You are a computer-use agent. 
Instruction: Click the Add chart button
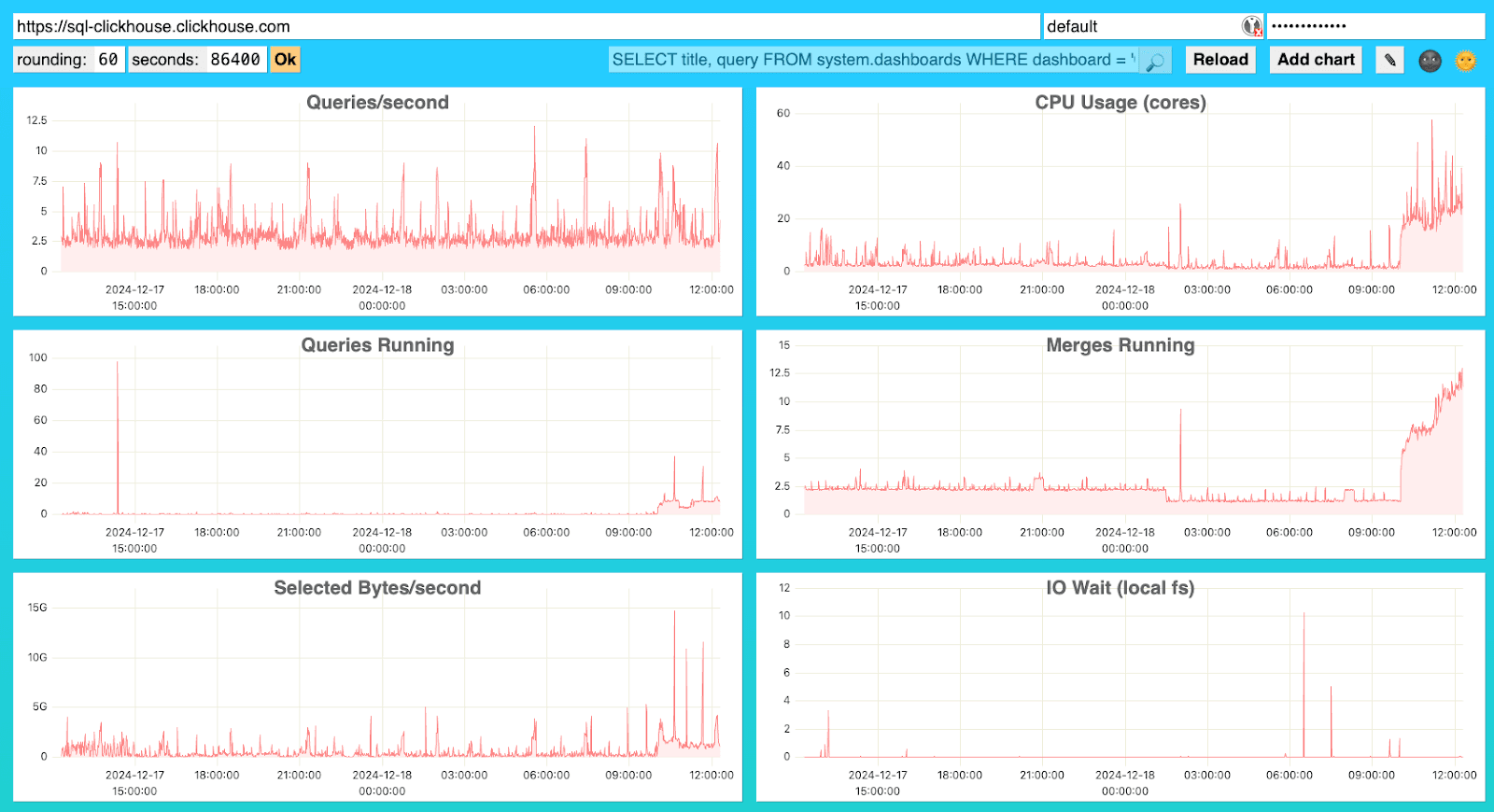click(1315, 60)
